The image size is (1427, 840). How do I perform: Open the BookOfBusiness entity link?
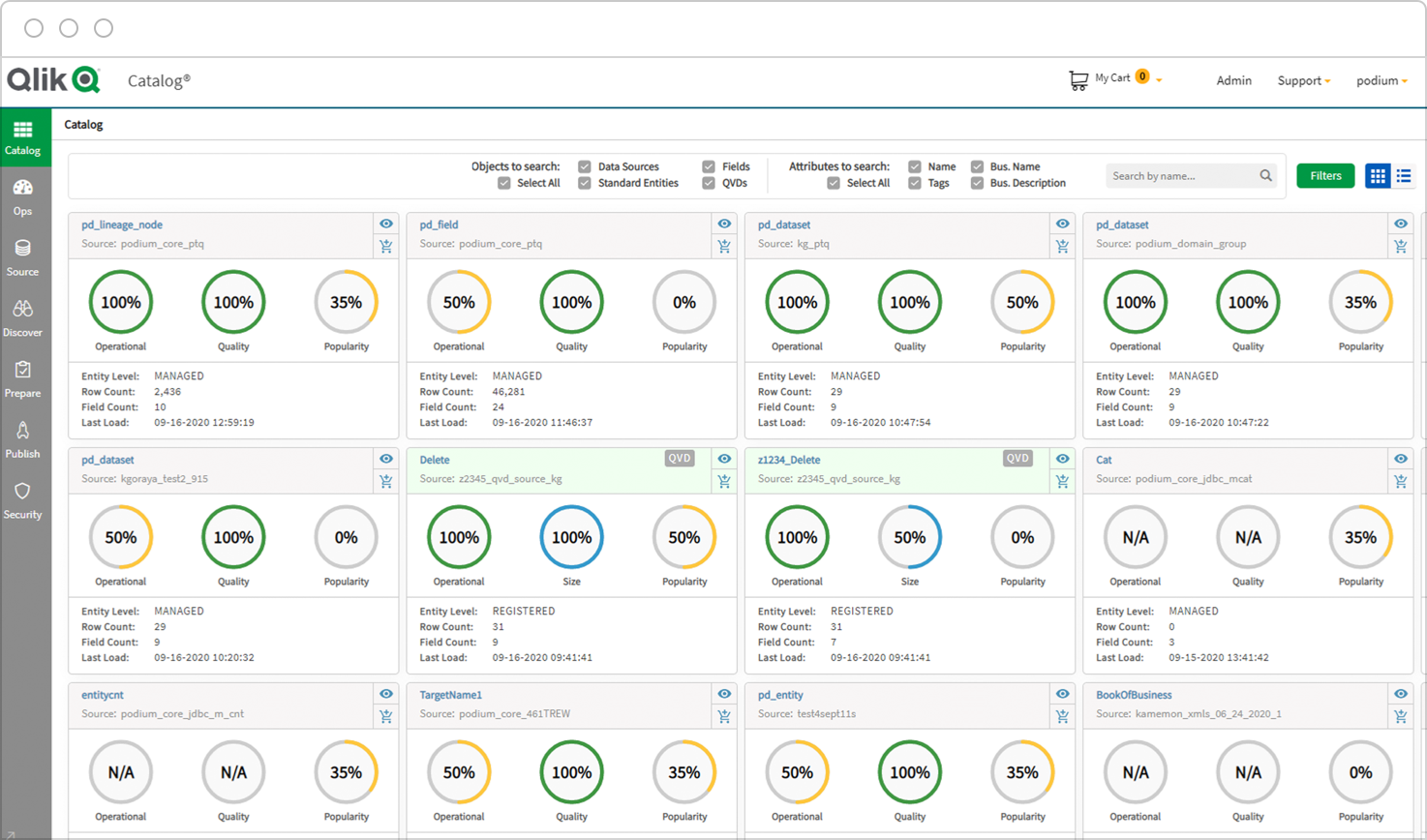pyautogui.click(x=1134, y=695)
